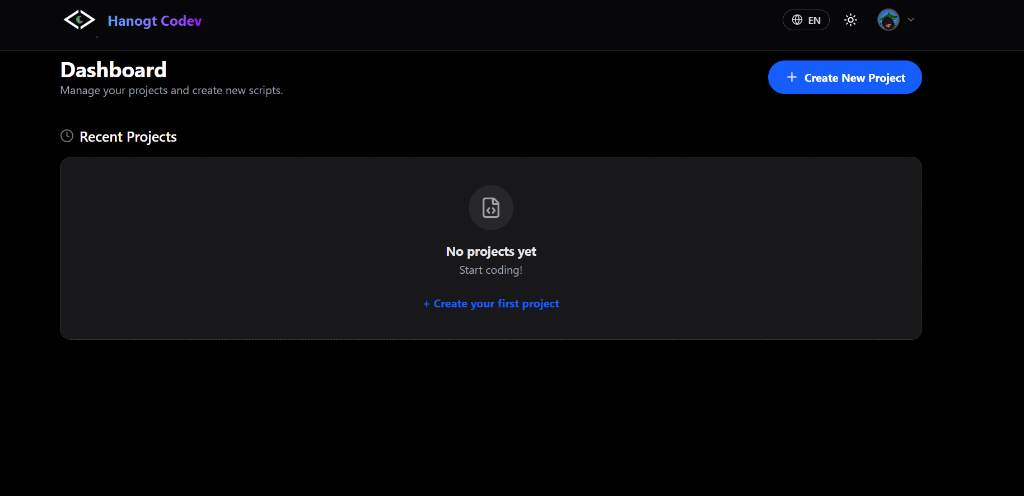Click the globe icon in language selector
Image resolution: width=1024 pixels, height=496 pixels.
pos(797,20)
